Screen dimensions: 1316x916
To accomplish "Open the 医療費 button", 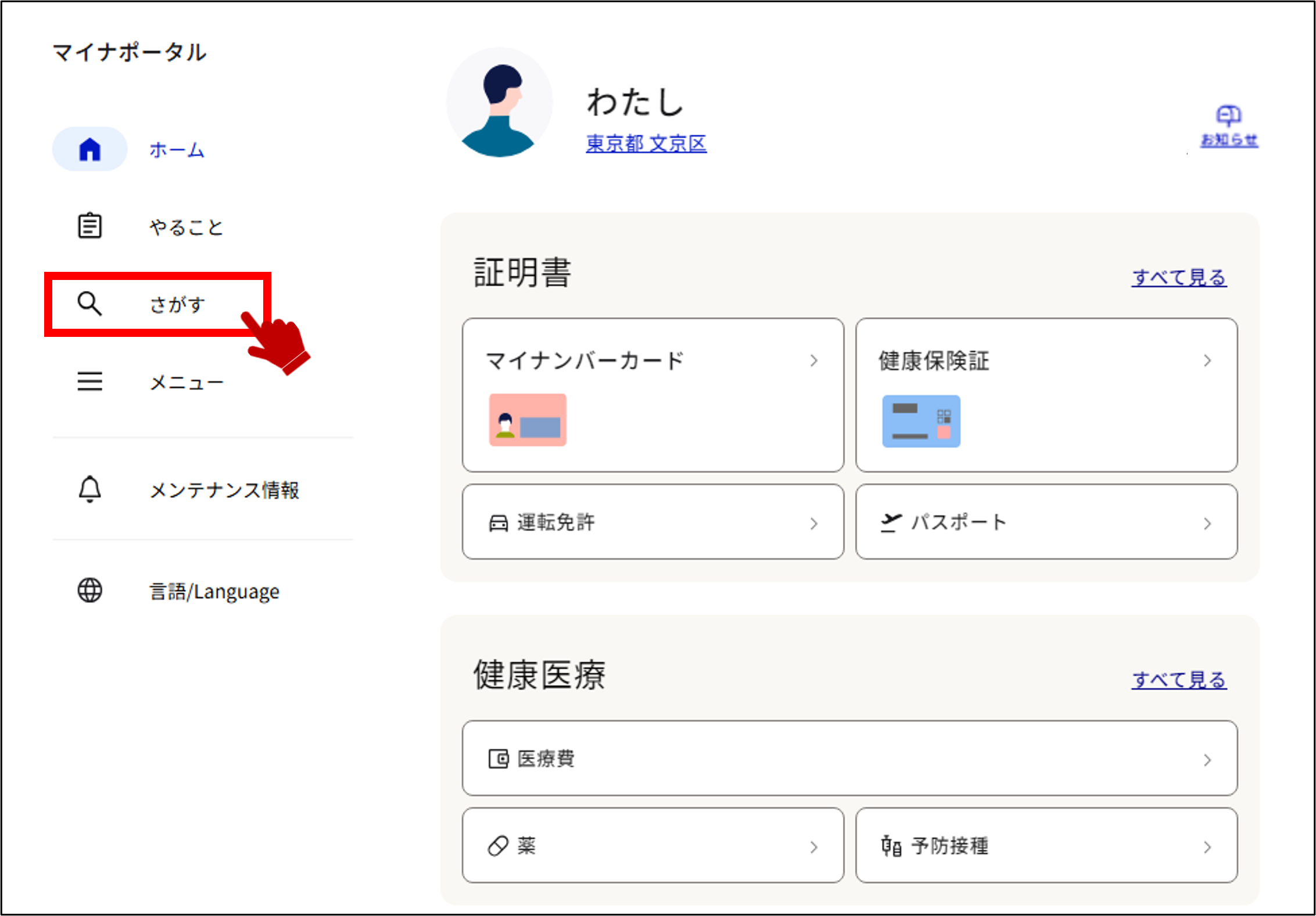I will click(x=849, y=758).
